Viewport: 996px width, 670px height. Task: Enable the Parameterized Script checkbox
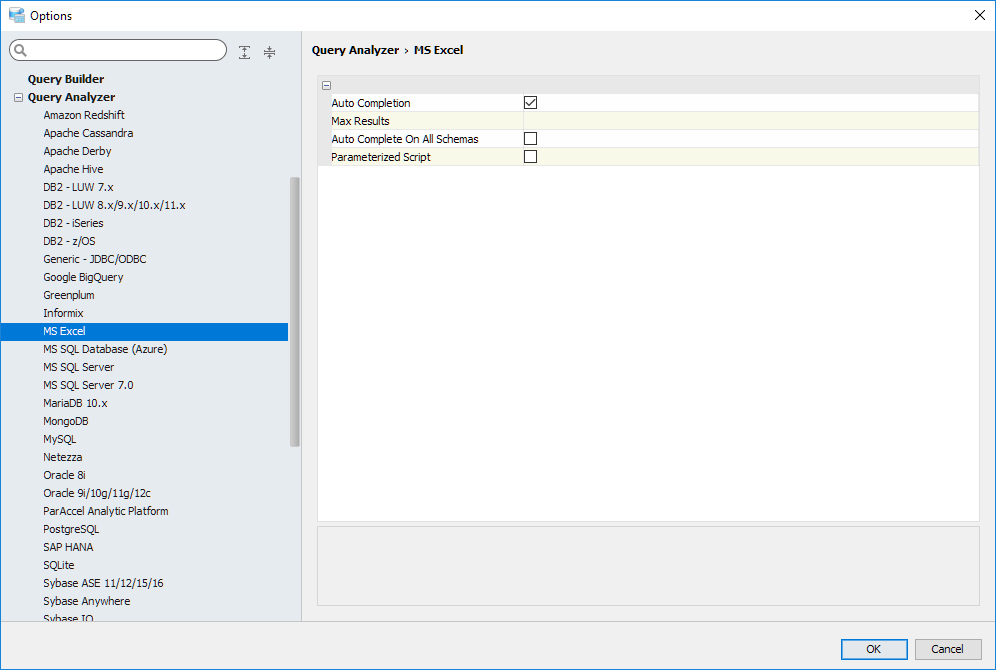(x=530, y=157)
